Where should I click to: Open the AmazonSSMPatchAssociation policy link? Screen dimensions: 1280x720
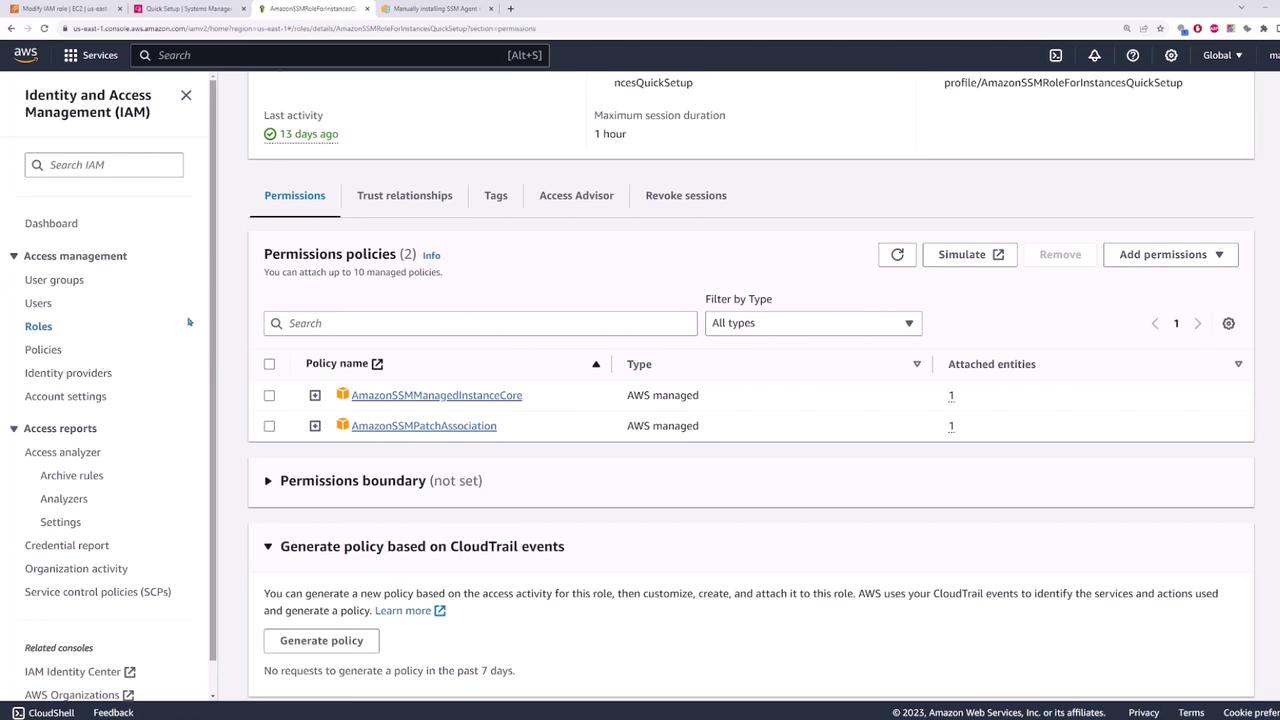(x=424, y=426)
